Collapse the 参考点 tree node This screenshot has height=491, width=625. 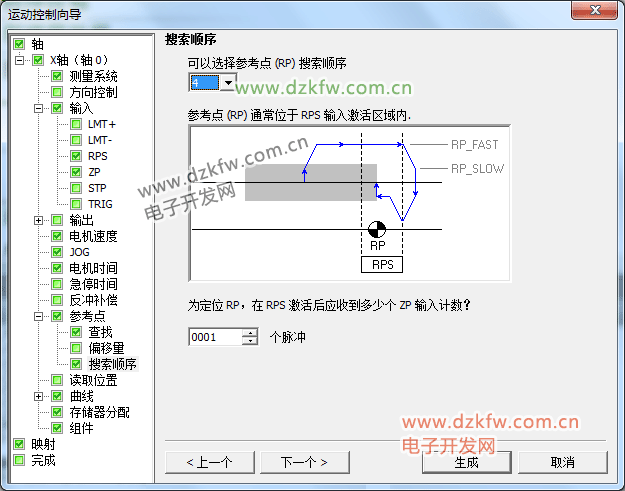click(39, 316)
